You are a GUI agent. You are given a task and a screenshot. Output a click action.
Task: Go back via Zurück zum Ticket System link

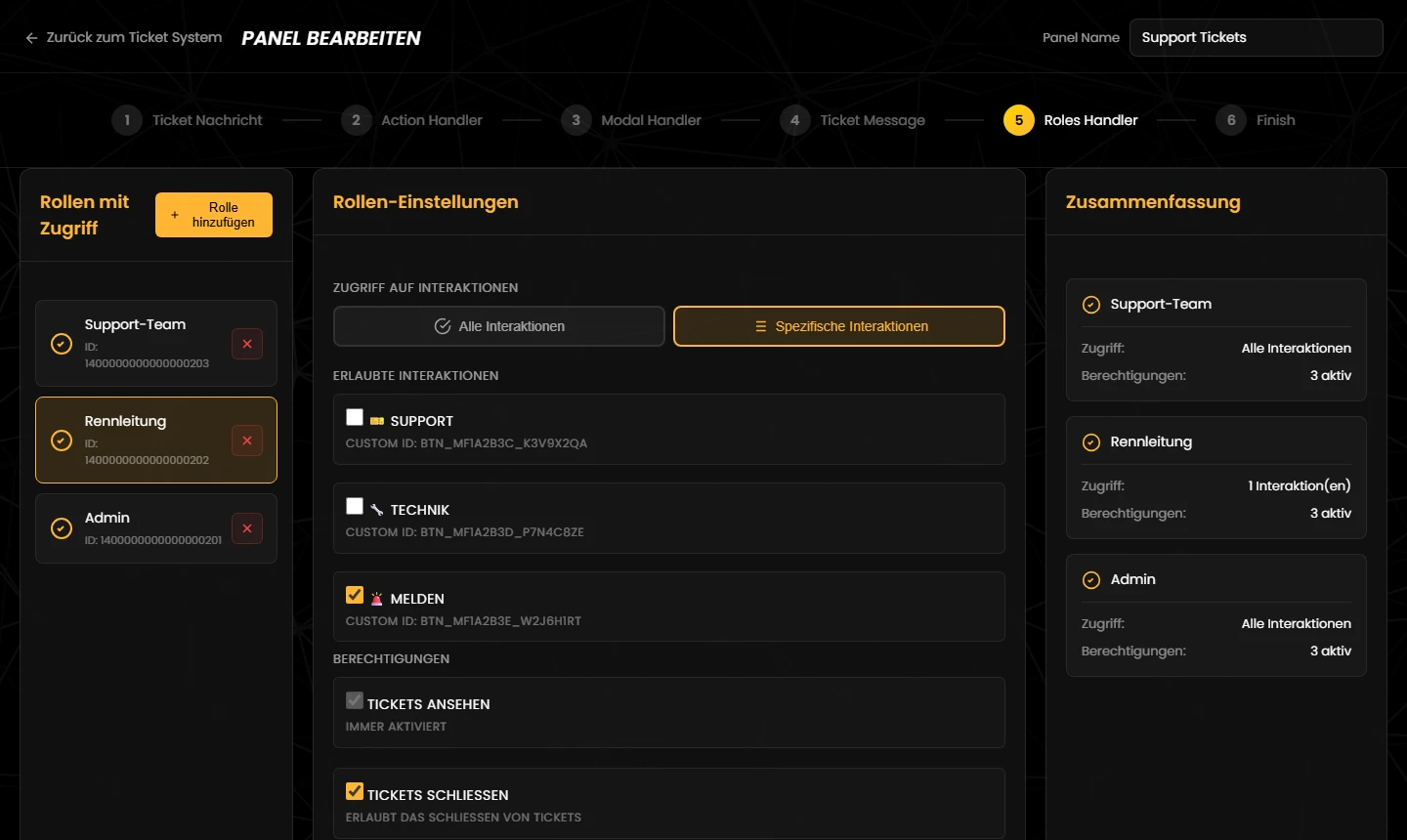(x=123, y=37)
